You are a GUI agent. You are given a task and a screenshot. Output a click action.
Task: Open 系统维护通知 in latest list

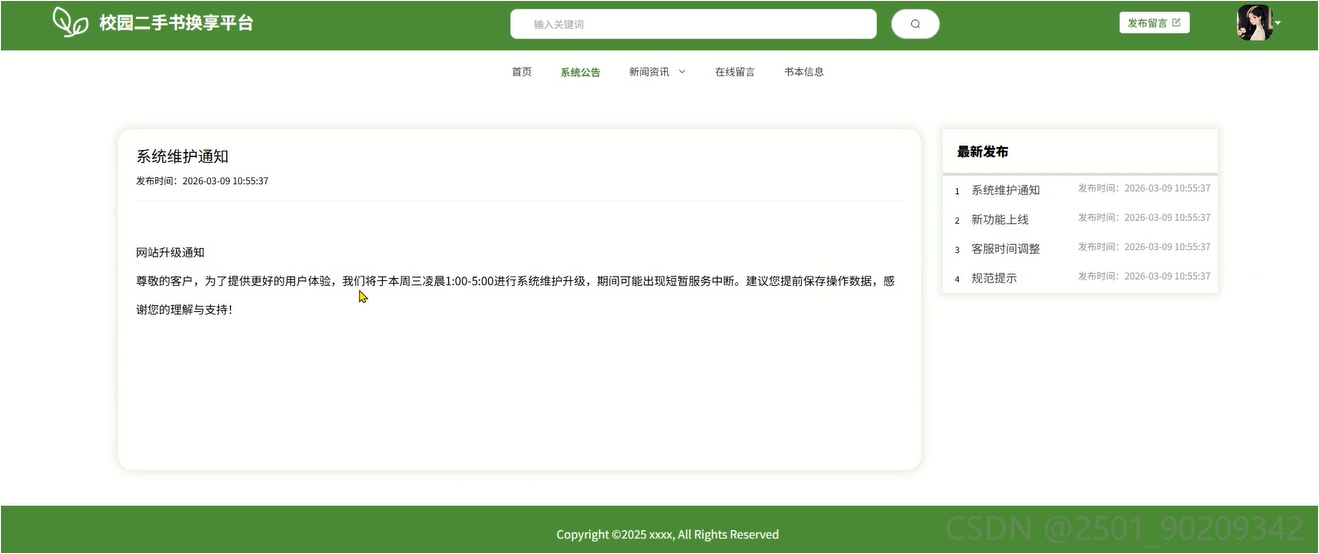click(1006, 190)
